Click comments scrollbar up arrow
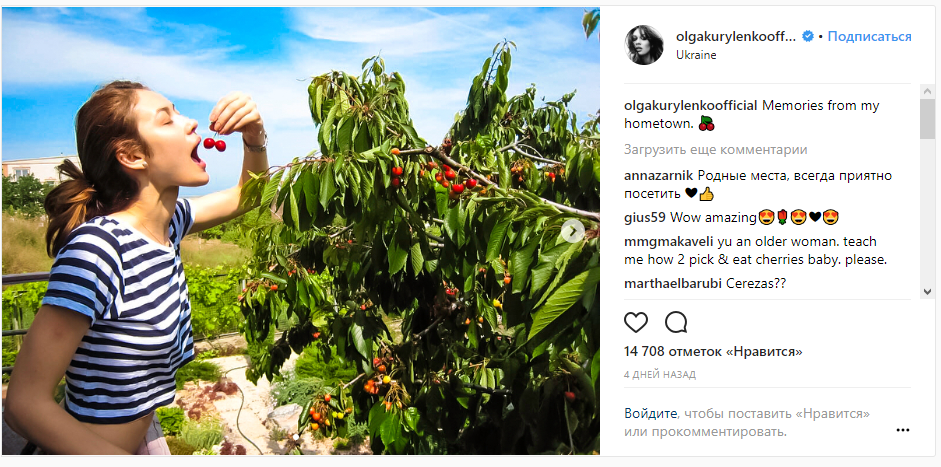Viewport: 941px width, 467px height. 927,92
